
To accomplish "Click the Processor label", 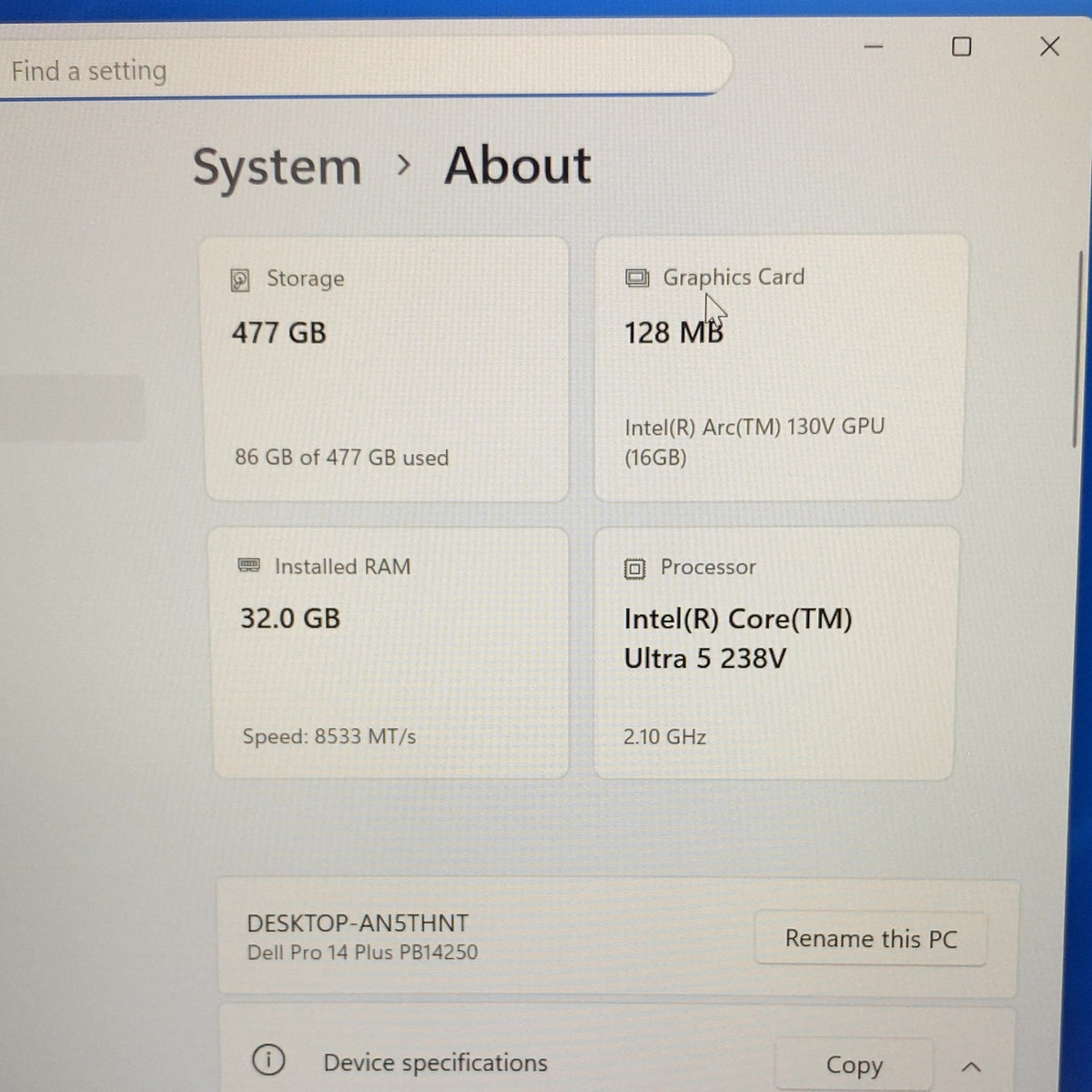I will coord(708,567).
